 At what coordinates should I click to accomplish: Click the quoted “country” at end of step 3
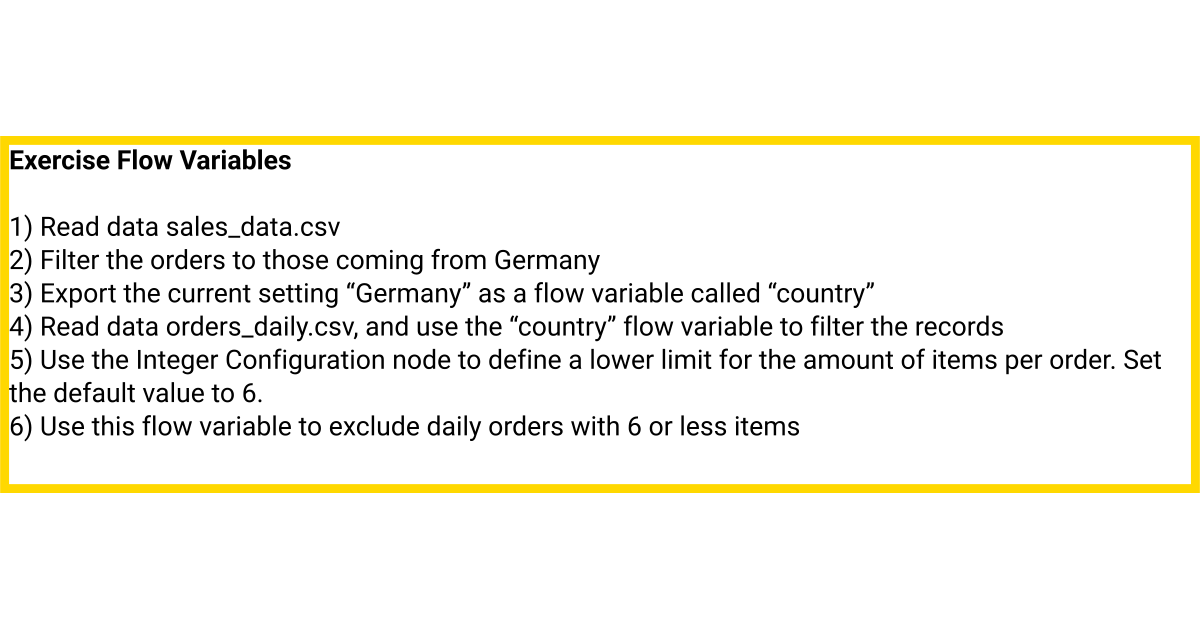point(823,294)
